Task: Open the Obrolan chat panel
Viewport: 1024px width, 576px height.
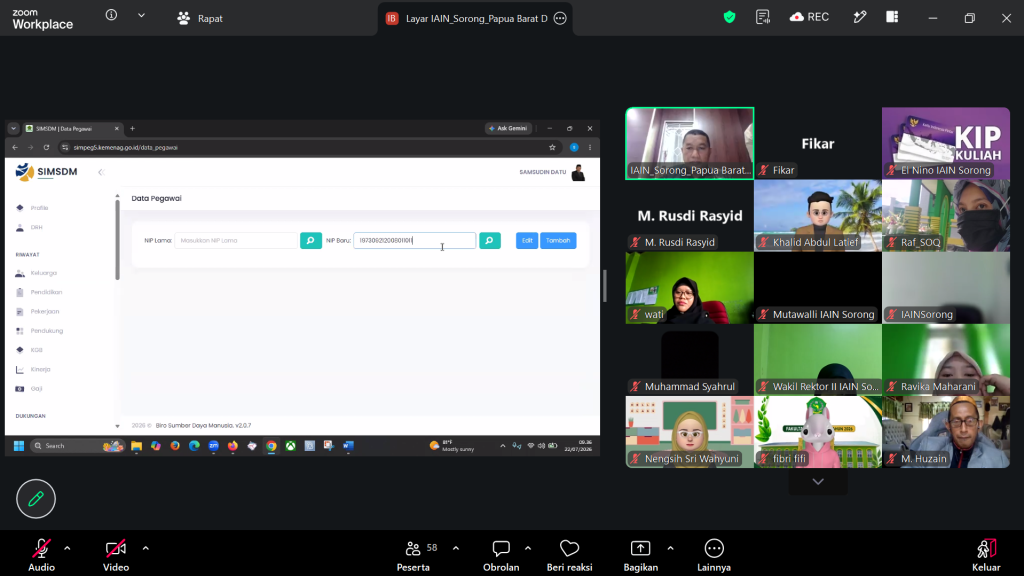Action: pos(501,556)
